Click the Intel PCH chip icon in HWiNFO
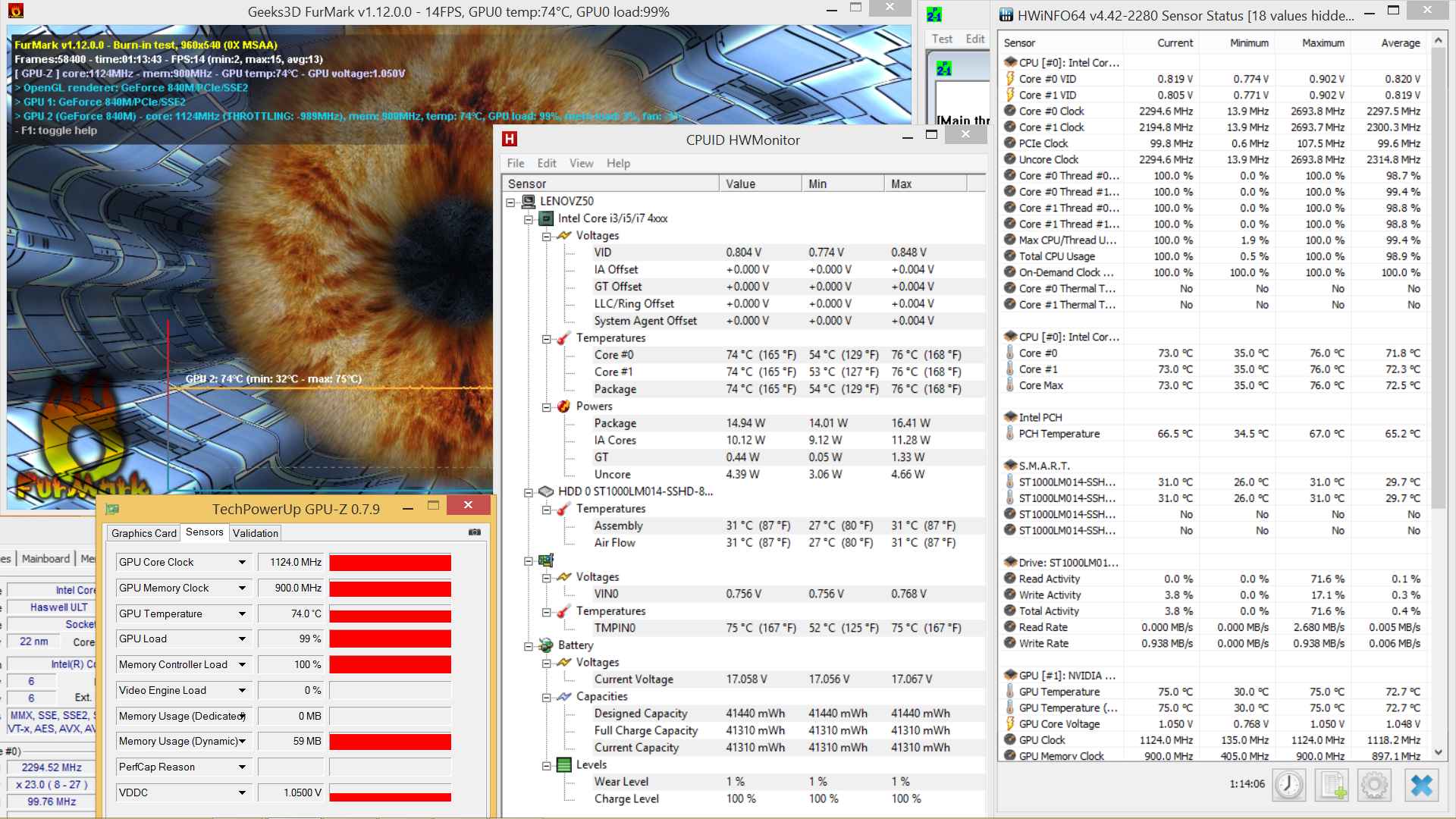This screenshot has height=819, width=1456. (1010, 417)
